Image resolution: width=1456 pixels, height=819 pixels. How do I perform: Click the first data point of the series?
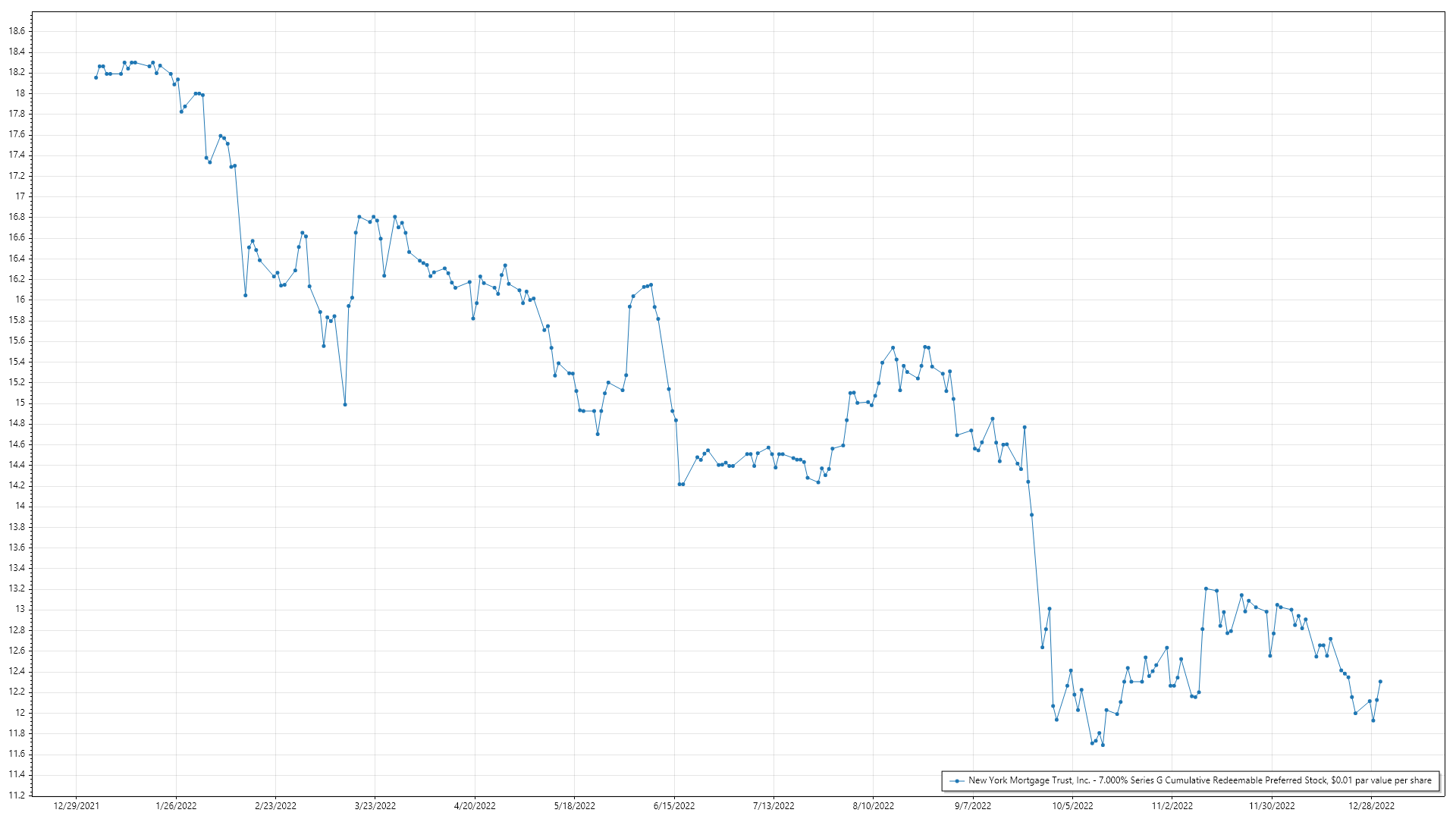(96, 77)
